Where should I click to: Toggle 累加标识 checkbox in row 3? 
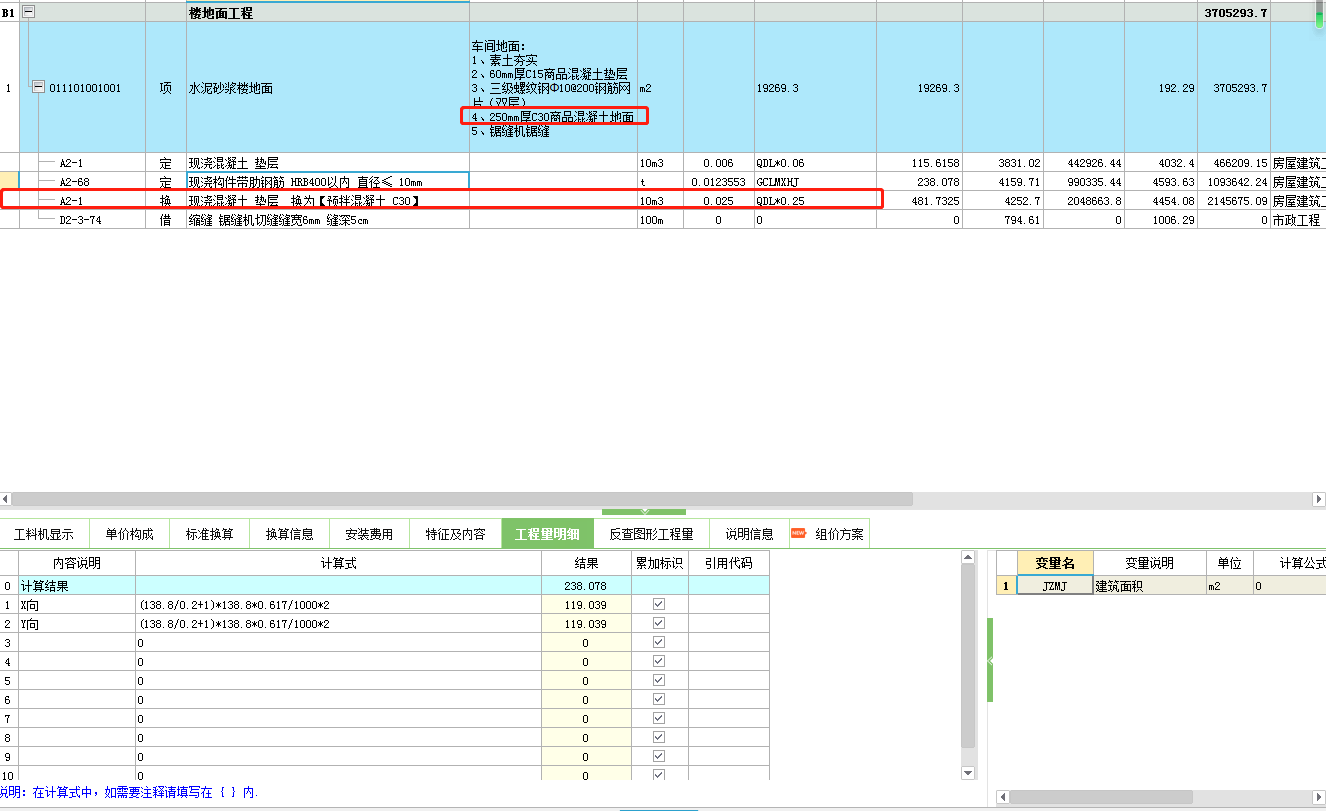[x=658, y=642]
